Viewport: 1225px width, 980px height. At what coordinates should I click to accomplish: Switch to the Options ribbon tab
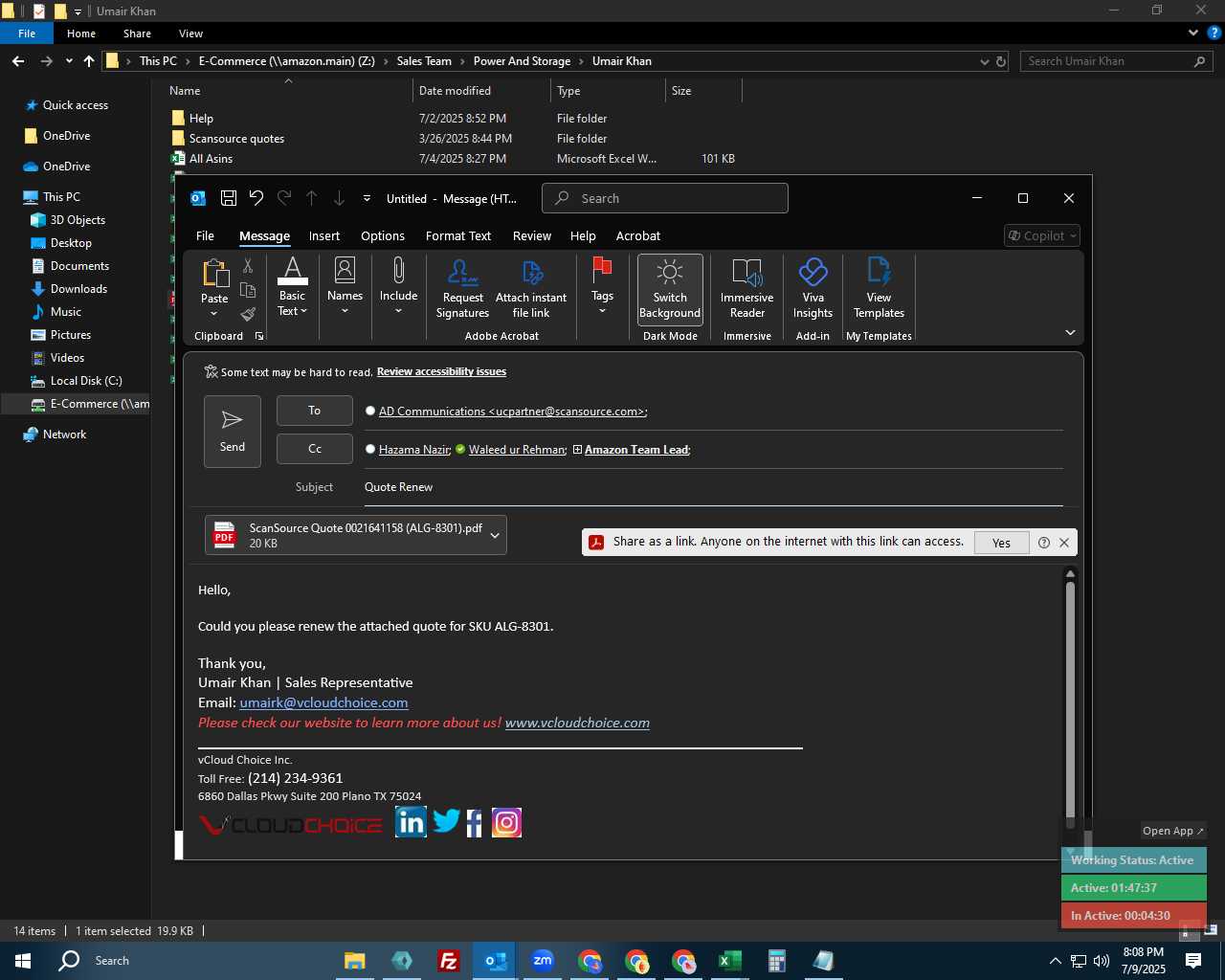coord(383,235)
